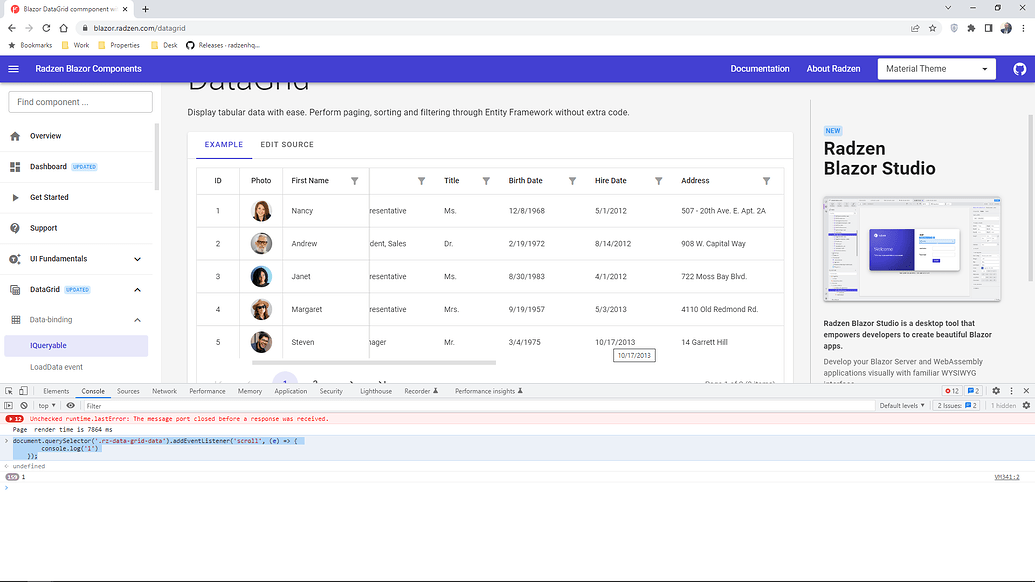The width and height of the screenshot is (1035, 582).
Task: Click the Title column filter icon
Action: (x=486, y=181)
